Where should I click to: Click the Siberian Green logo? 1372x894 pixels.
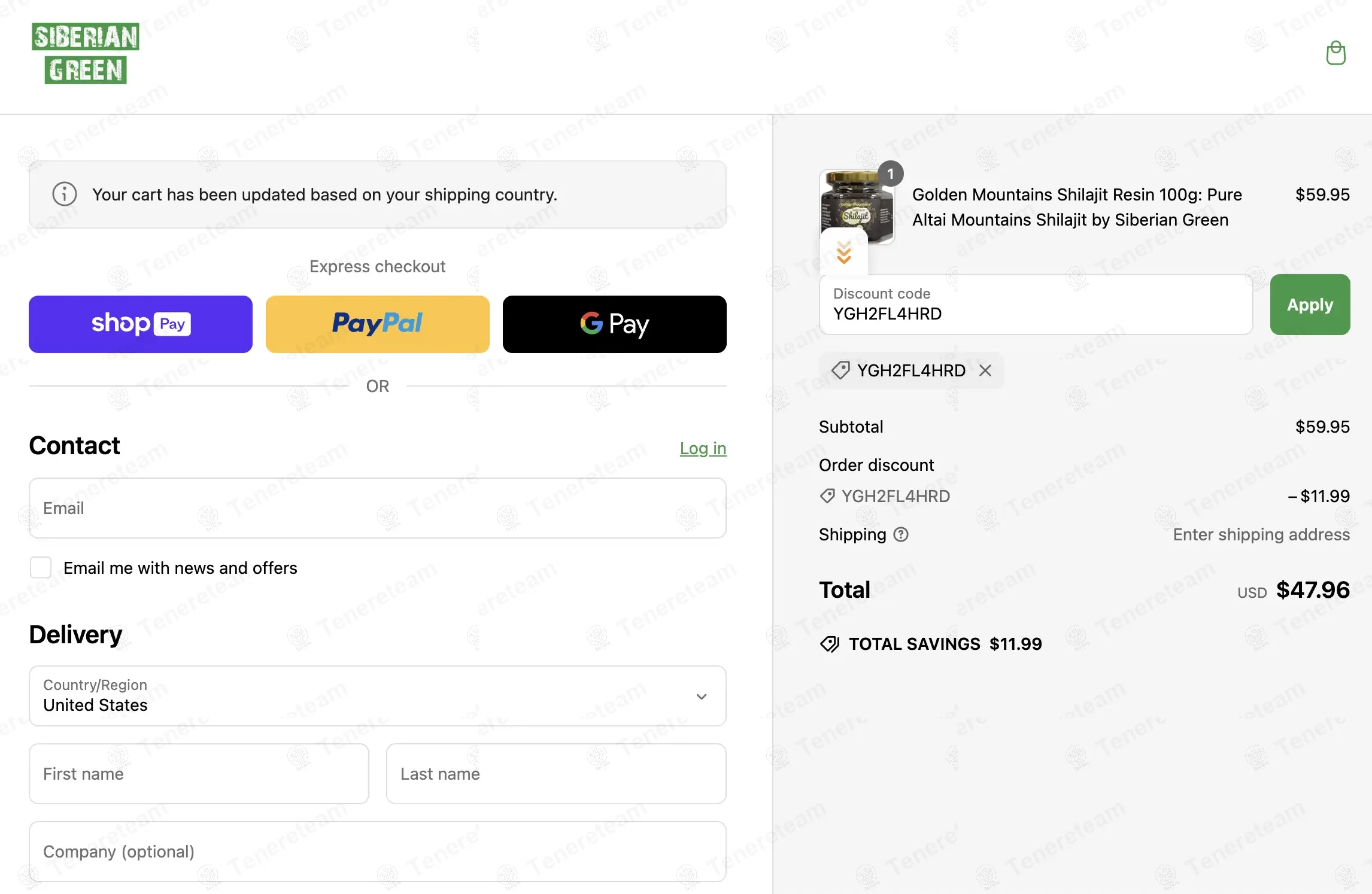86,53
